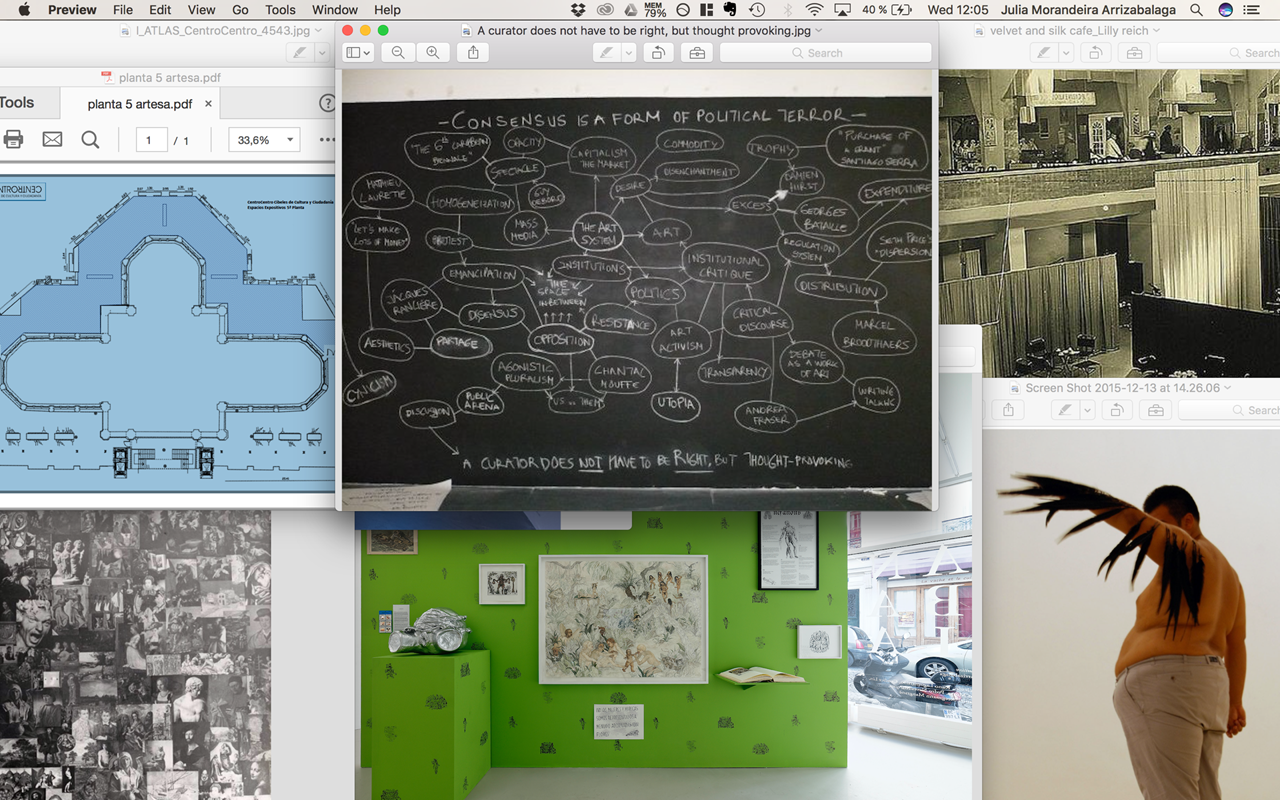The image size is (1280, 800).
Task: Click the Search field in curator window
Action: [825, 53]
